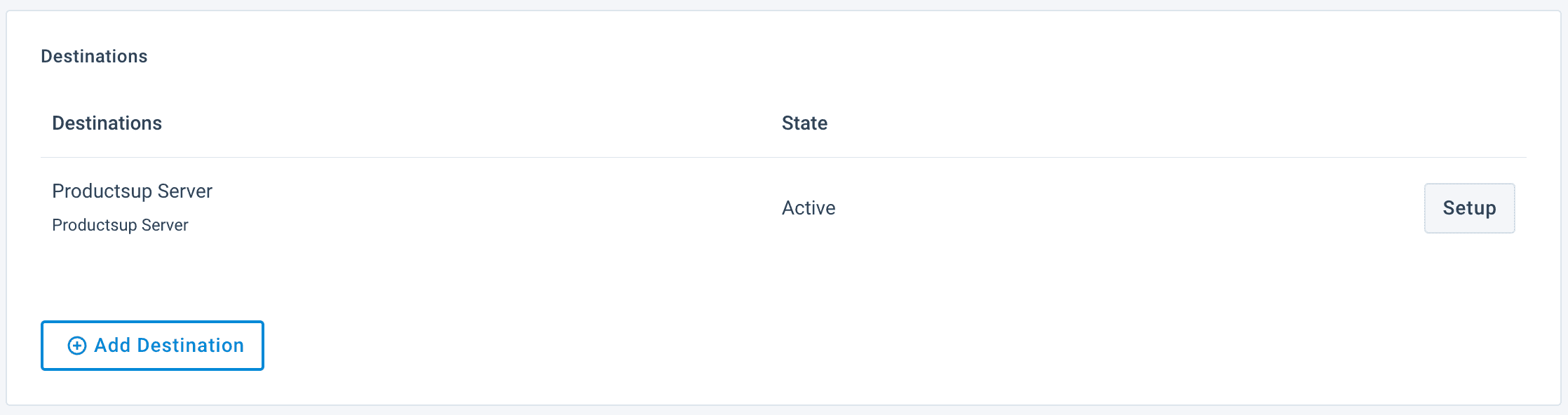Open Setup for Productsup Server
Viewport: 1568px width, 415px height.
1468,208
